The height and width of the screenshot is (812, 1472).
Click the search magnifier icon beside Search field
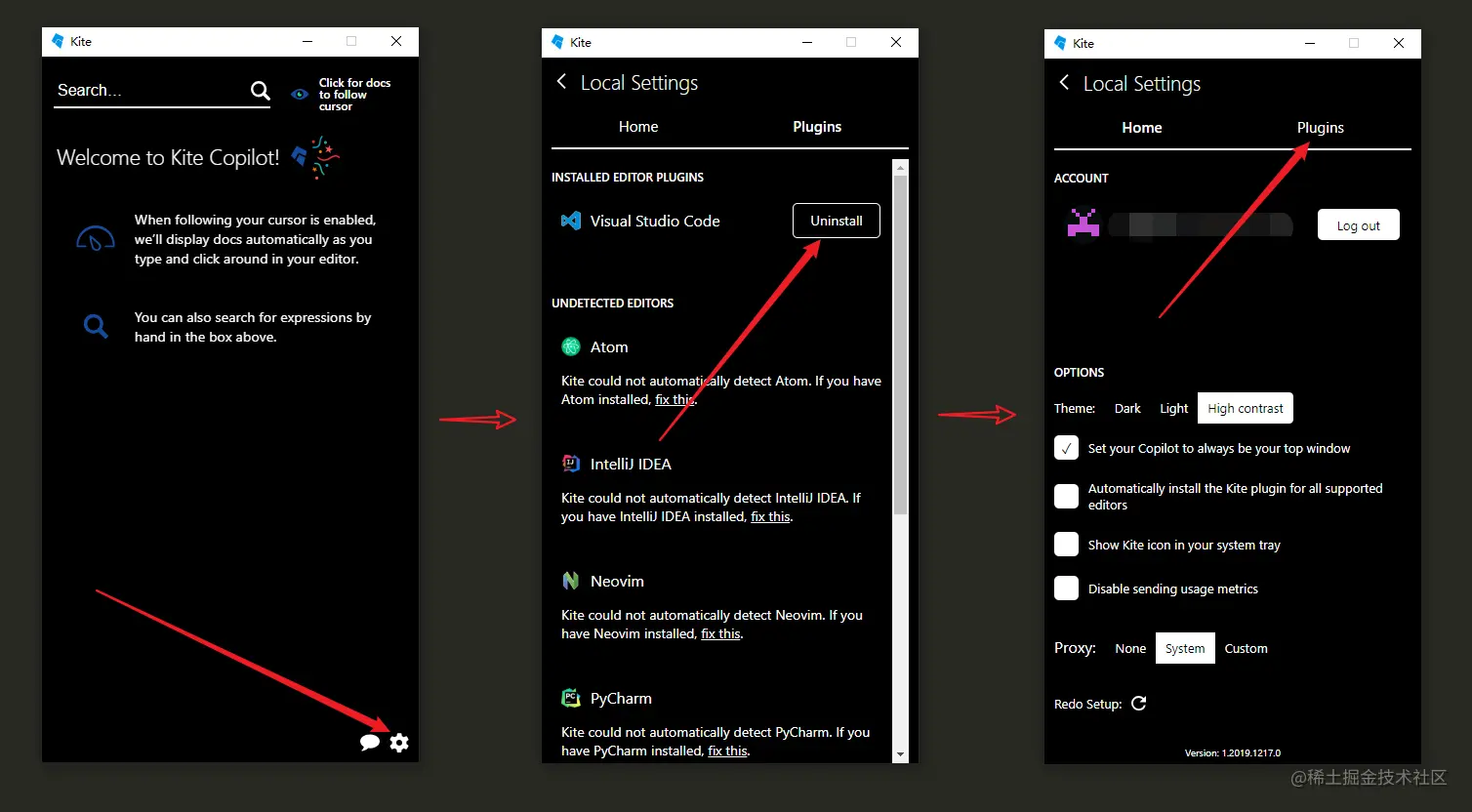pyautogui.click(x=260, y=91)
